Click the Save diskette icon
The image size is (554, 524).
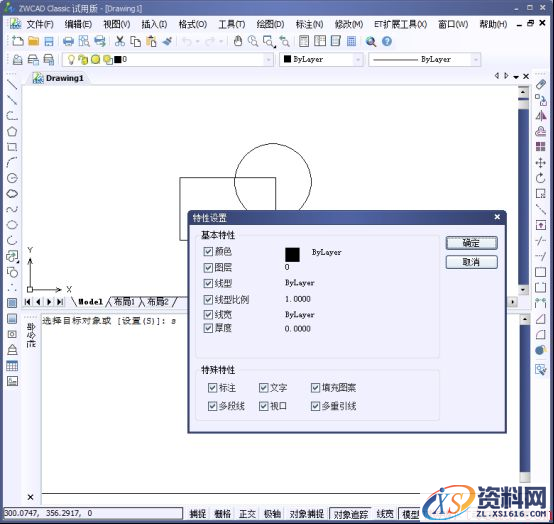49,41
